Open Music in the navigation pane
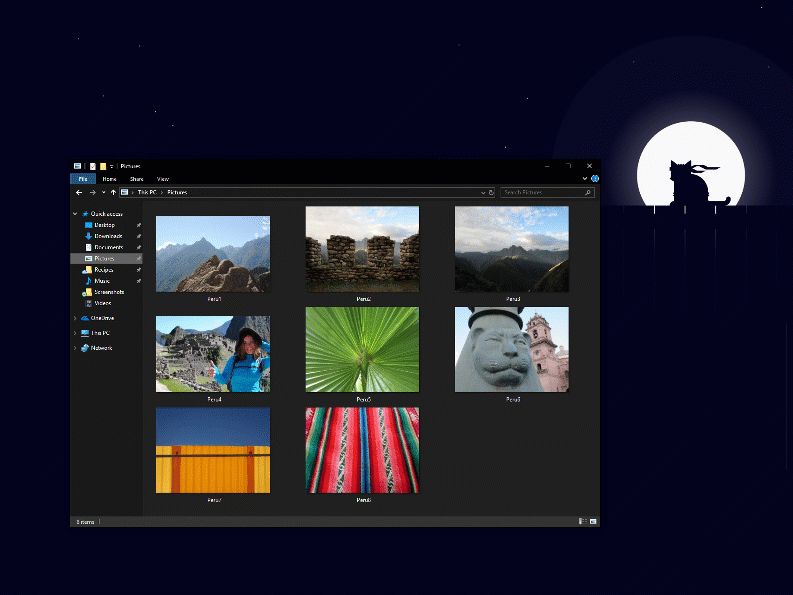 click(x=102, y=281)
